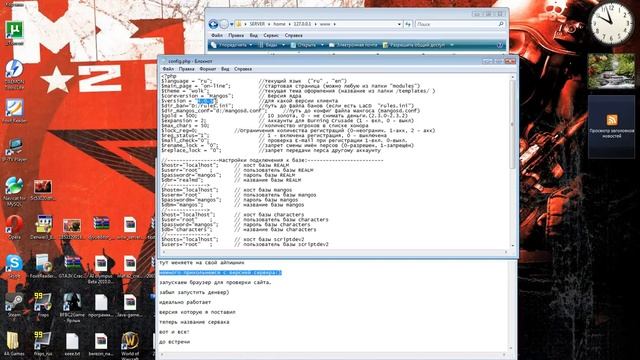Select the FoxitReader installer desktop icon
Viewport: 640px width, 360px height.
pos(43,266)
